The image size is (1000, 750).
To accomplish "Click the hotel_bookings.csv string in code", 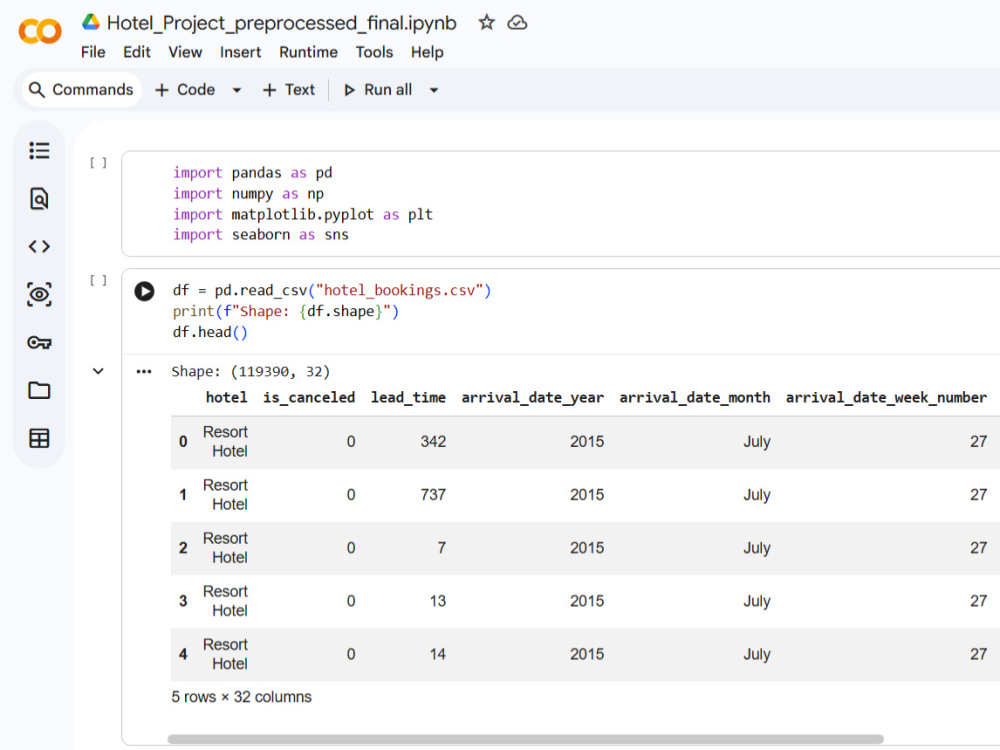I will pos(399,291).
